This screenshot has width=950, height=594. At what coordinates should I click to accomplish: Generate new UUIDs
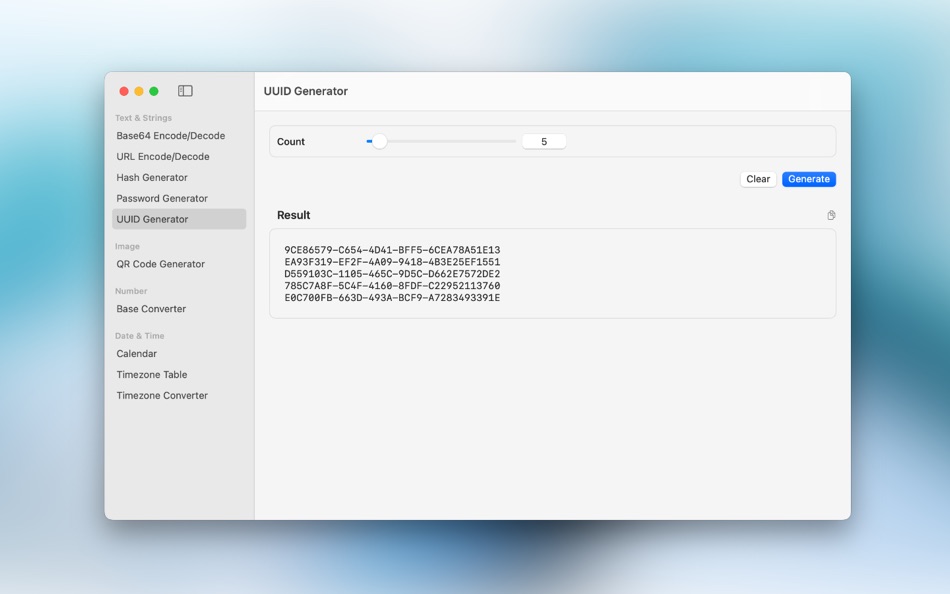click(x=808, y=179)
